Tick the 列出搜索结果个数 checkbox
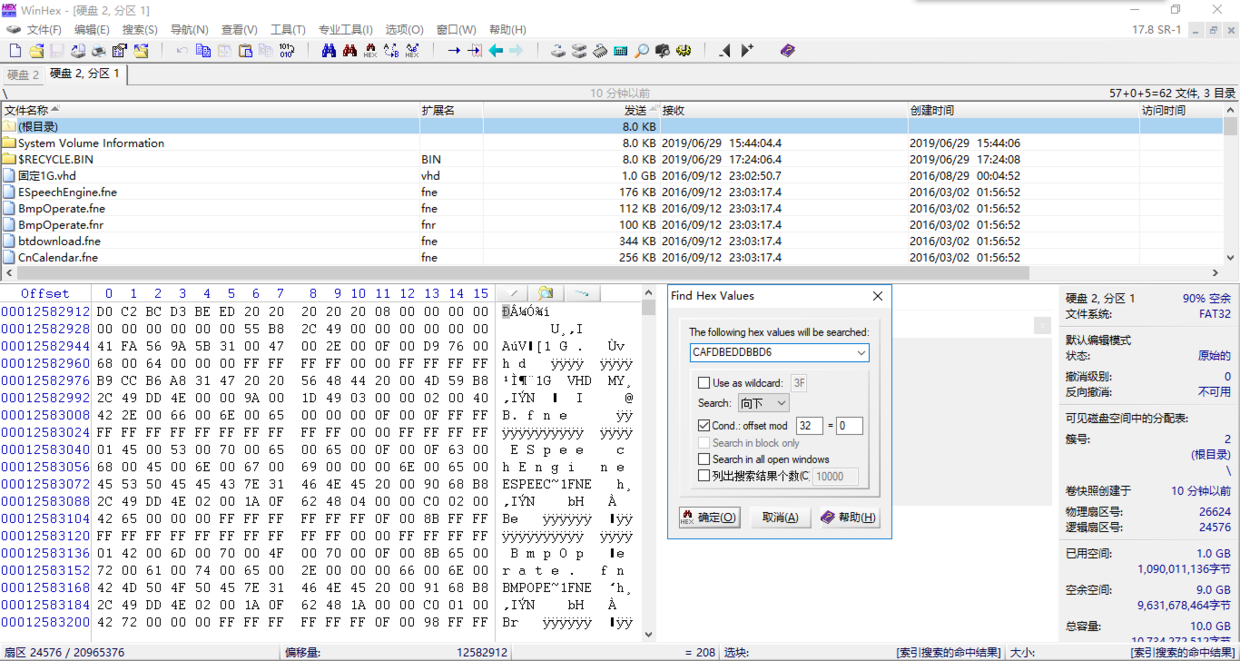This screenshot has height=661, width=1240. [705, 476]
